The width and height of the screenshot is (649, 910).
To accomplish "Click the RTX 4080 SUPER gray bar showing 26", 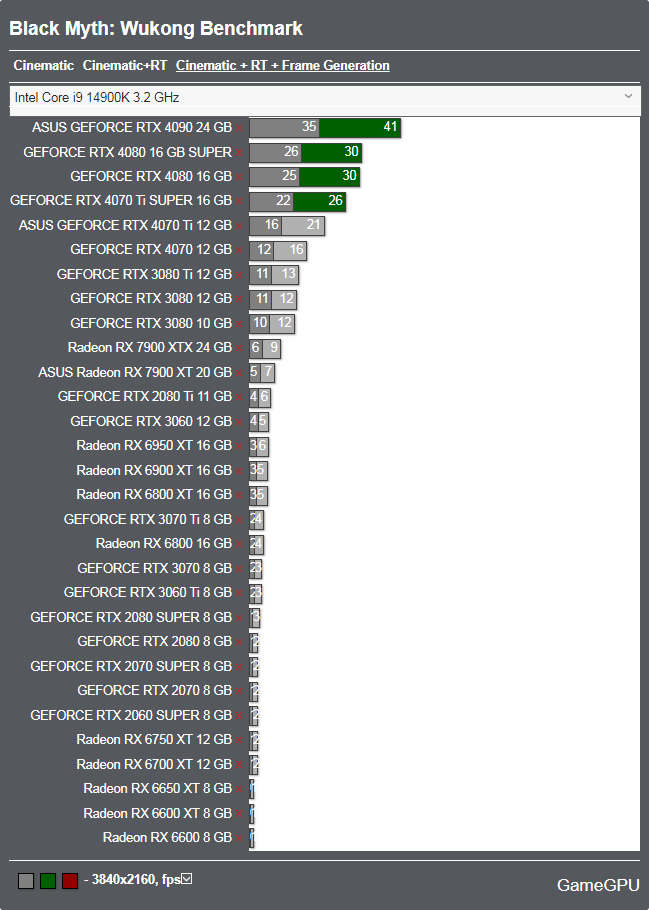I will coord(275,152).
